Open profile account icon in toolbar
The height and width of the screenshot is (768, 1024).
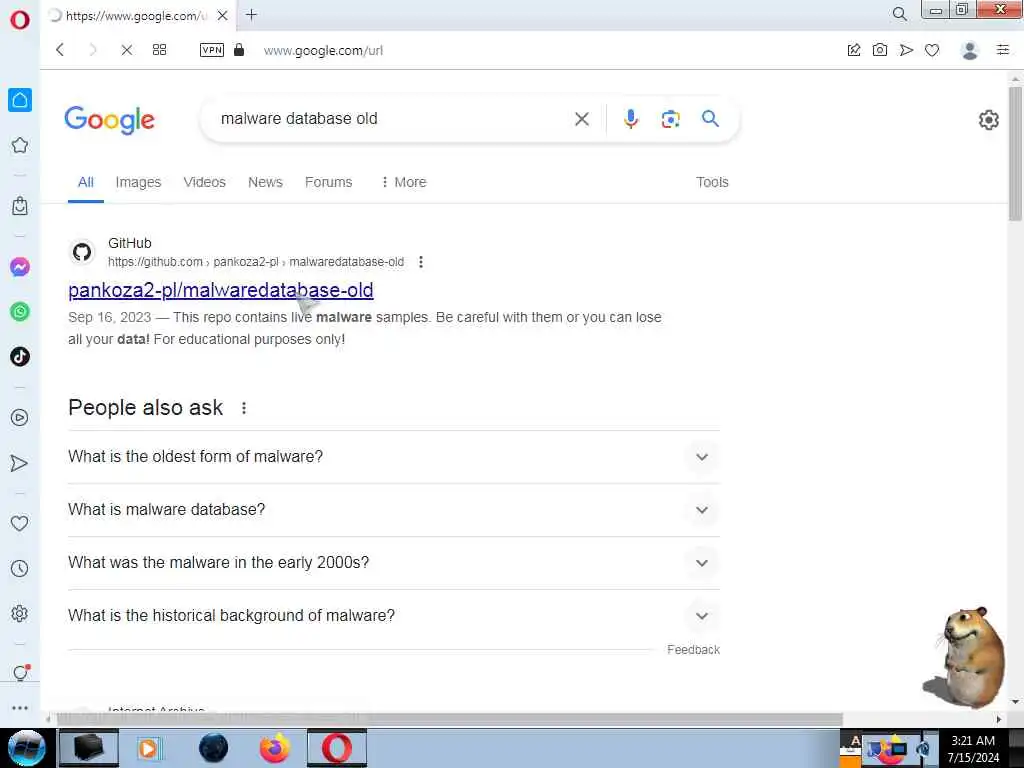point(970,50)
